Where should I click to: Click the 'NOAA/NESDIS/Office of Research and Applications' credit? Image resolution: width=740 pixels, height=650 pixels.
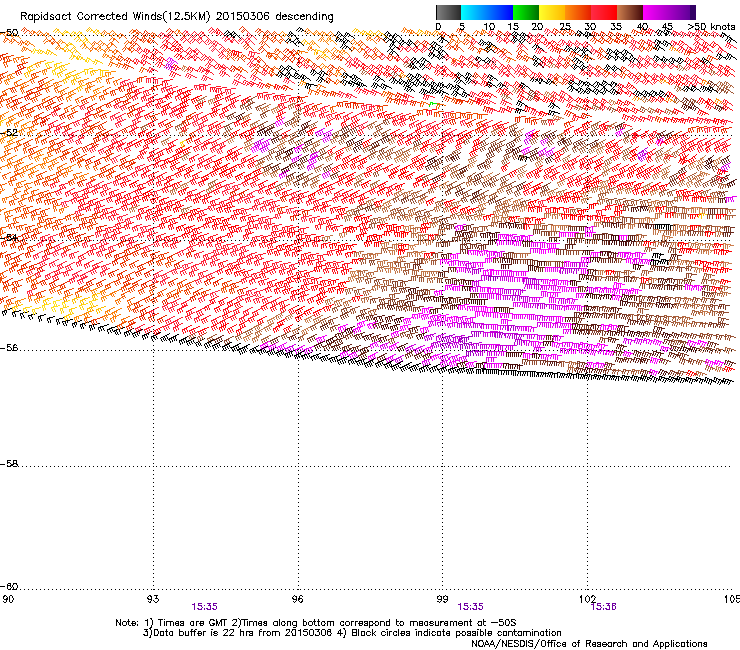tap(589, 644)
